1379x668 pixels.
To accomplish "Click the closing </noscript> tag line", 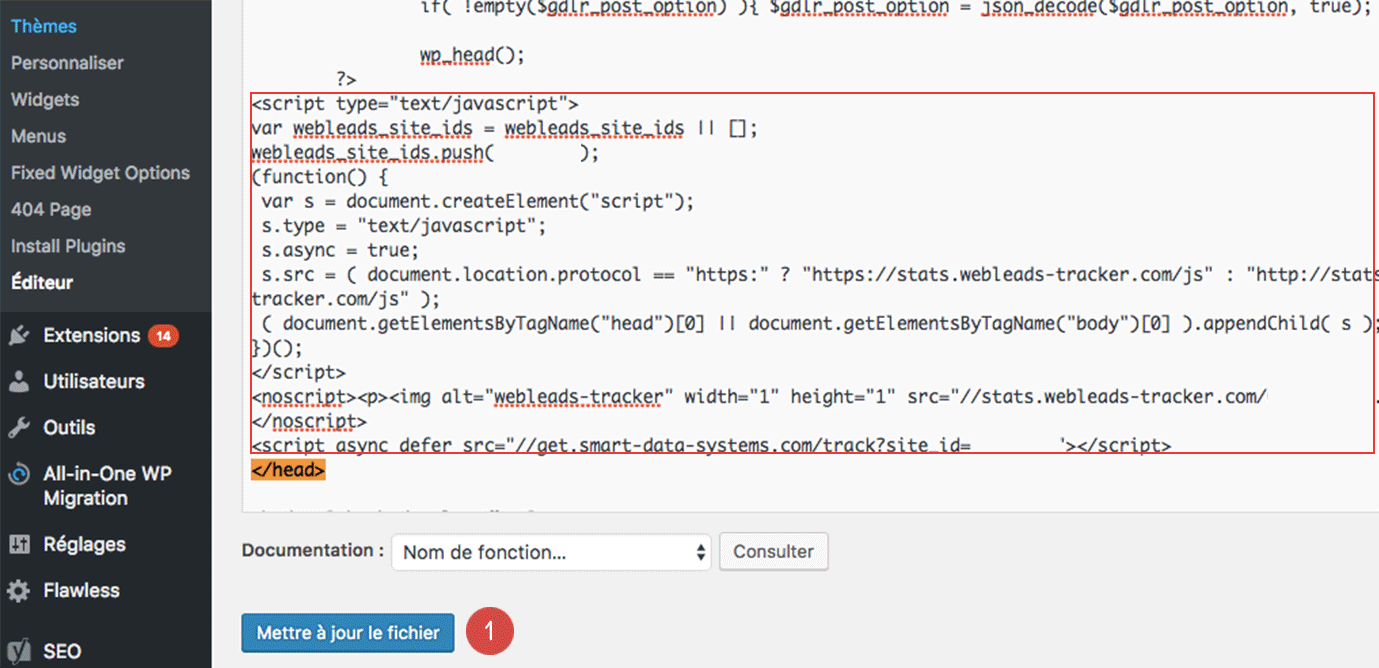I will 309,421.
